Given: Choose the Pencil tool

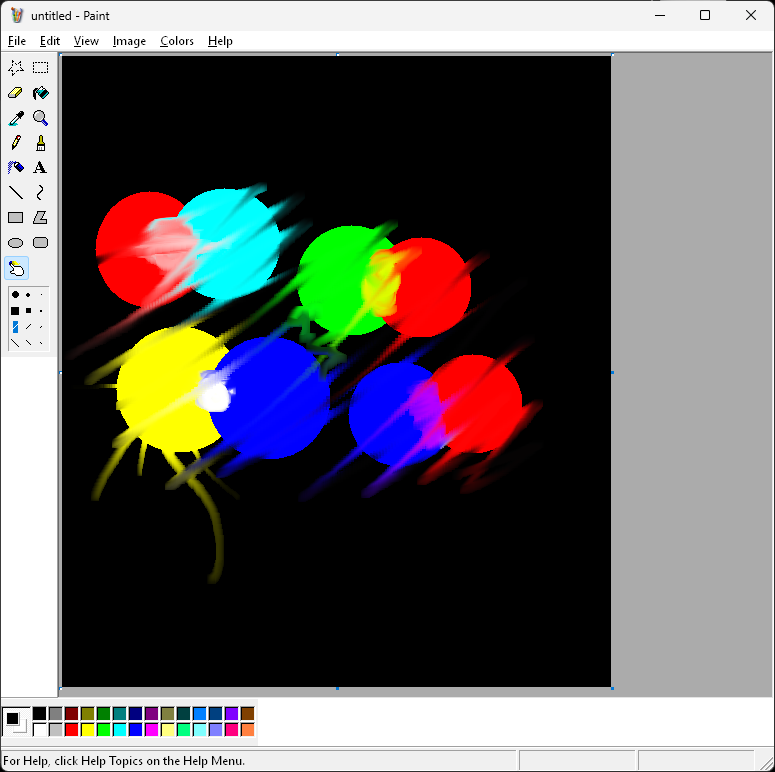Looking at the screenshot, I should pyautogui.click(x=16, y=143).
